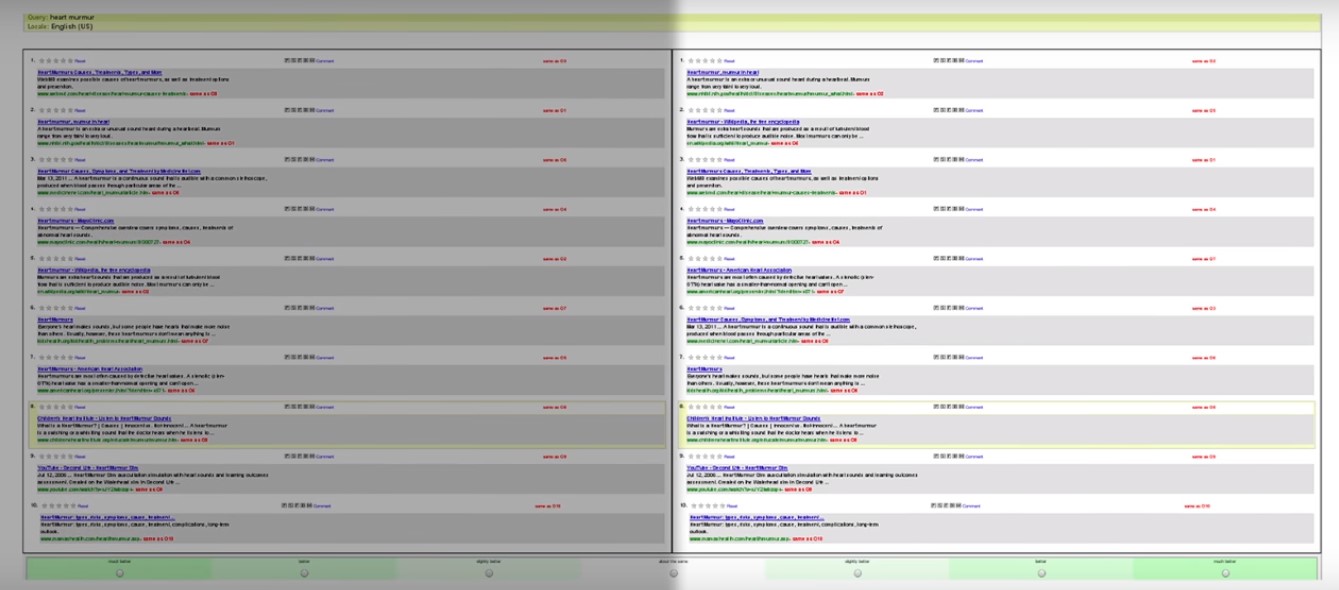This screenshot has height=590, width=1339.
Task: Open Comment link for right result 7
Action: tap(974, 357)
